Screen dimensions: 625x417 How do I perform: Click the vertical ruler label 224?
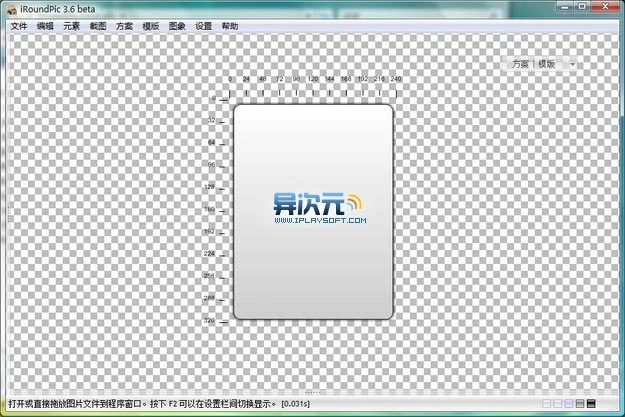tap(209, 254)
